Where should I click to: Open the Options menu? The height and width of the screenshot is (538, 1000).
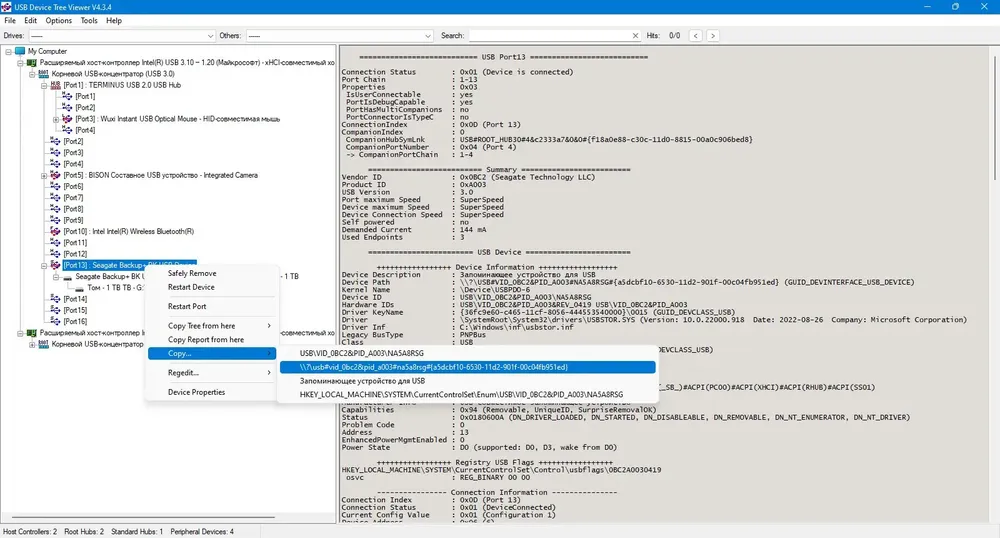pos(59,20)
